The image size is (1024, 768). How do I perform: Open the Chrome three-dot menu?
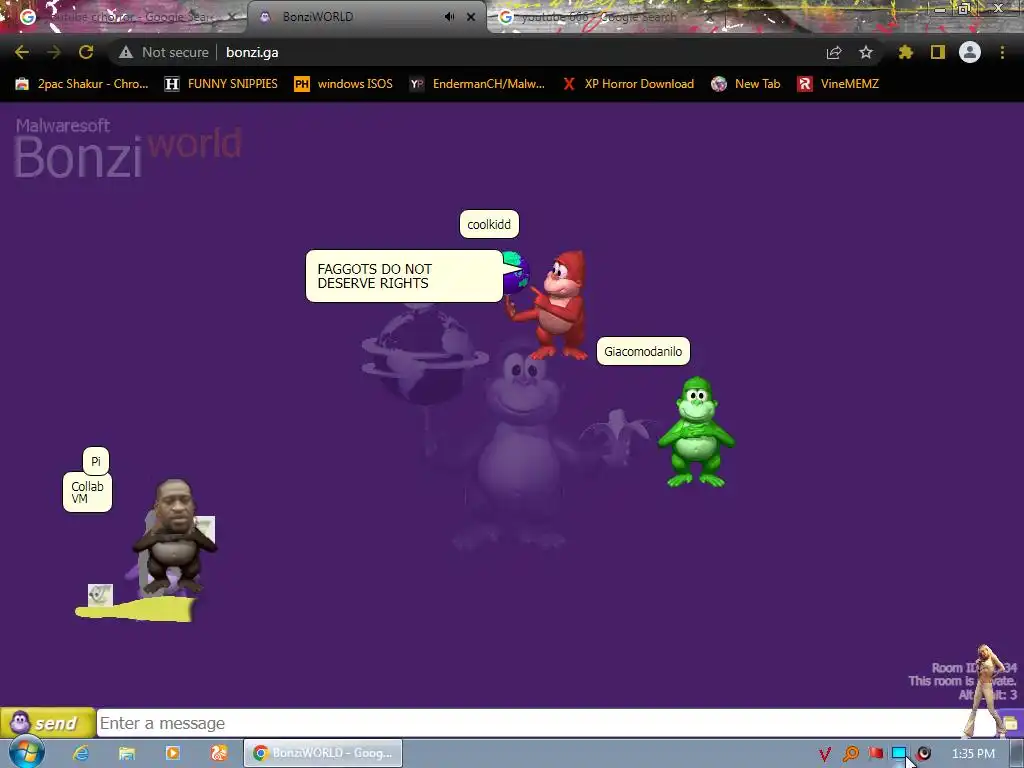coord(1002,52)
